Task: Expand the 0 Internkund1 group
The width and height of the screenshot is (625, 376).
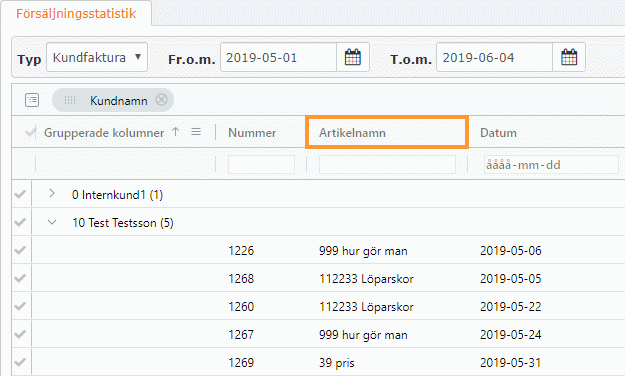Action: click(52, 194)
